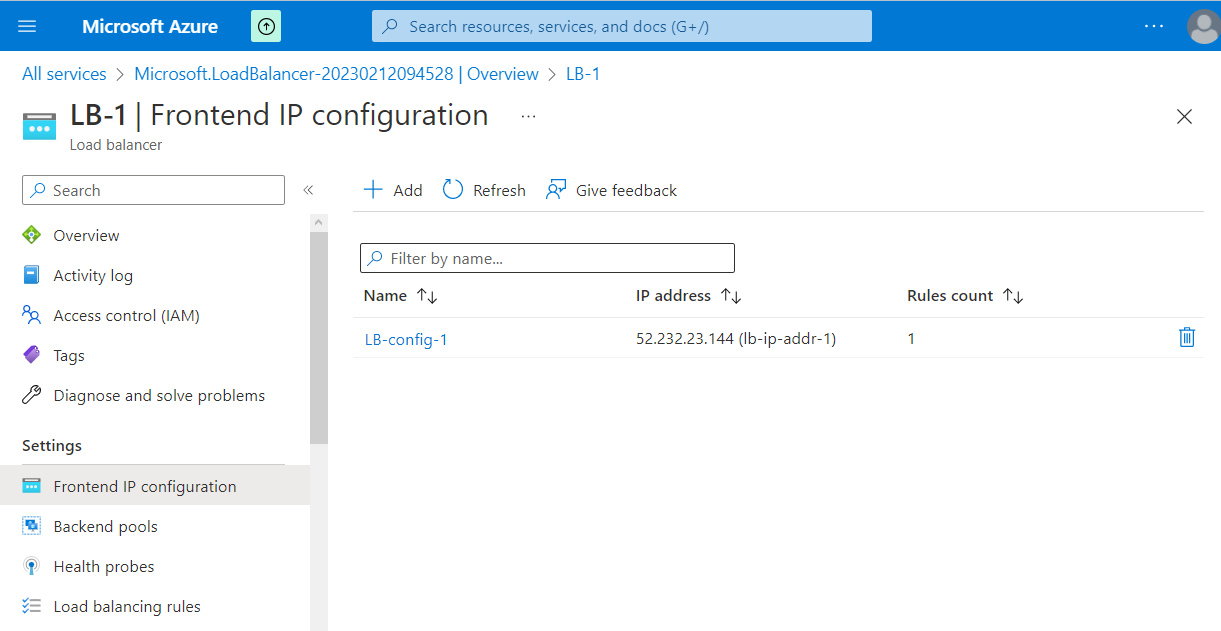Viewport: 1221px width, 631px height.
Task: Close the Frontend IP configuration blade
Action: [x=1184, y=117]
